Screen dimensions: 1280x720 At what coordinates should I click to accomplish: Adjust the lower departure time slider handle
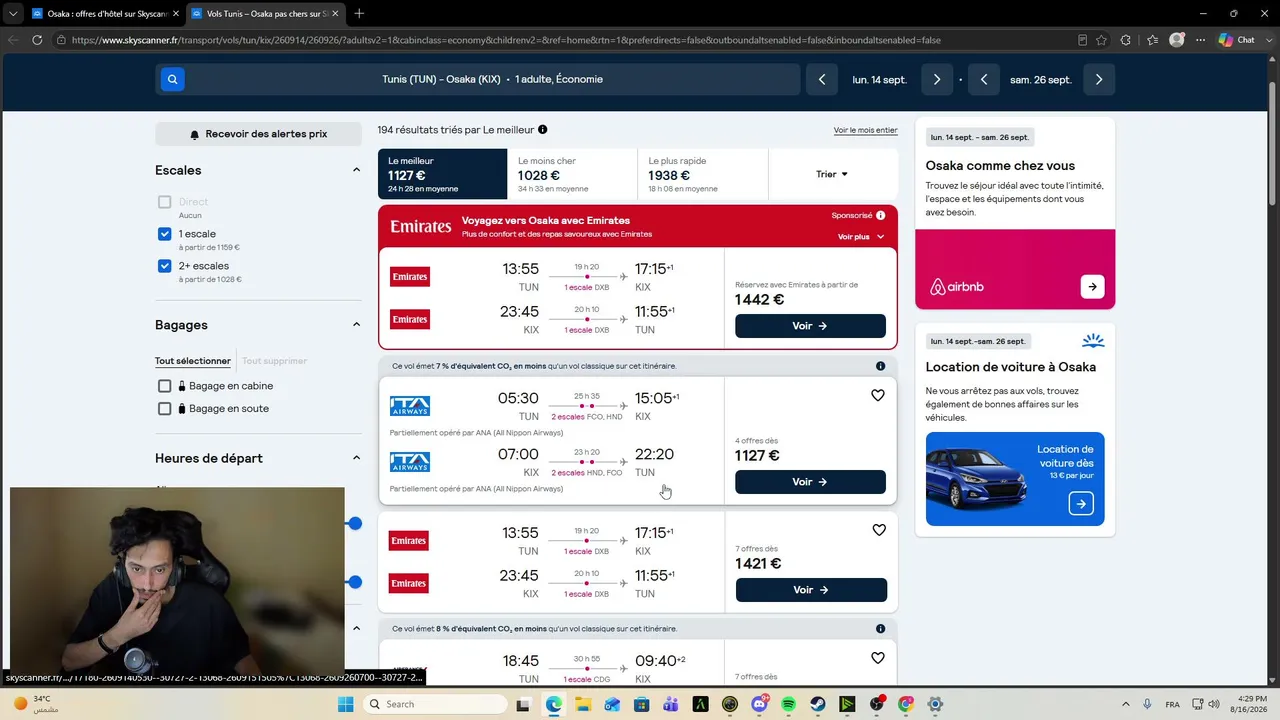(355, 582)
